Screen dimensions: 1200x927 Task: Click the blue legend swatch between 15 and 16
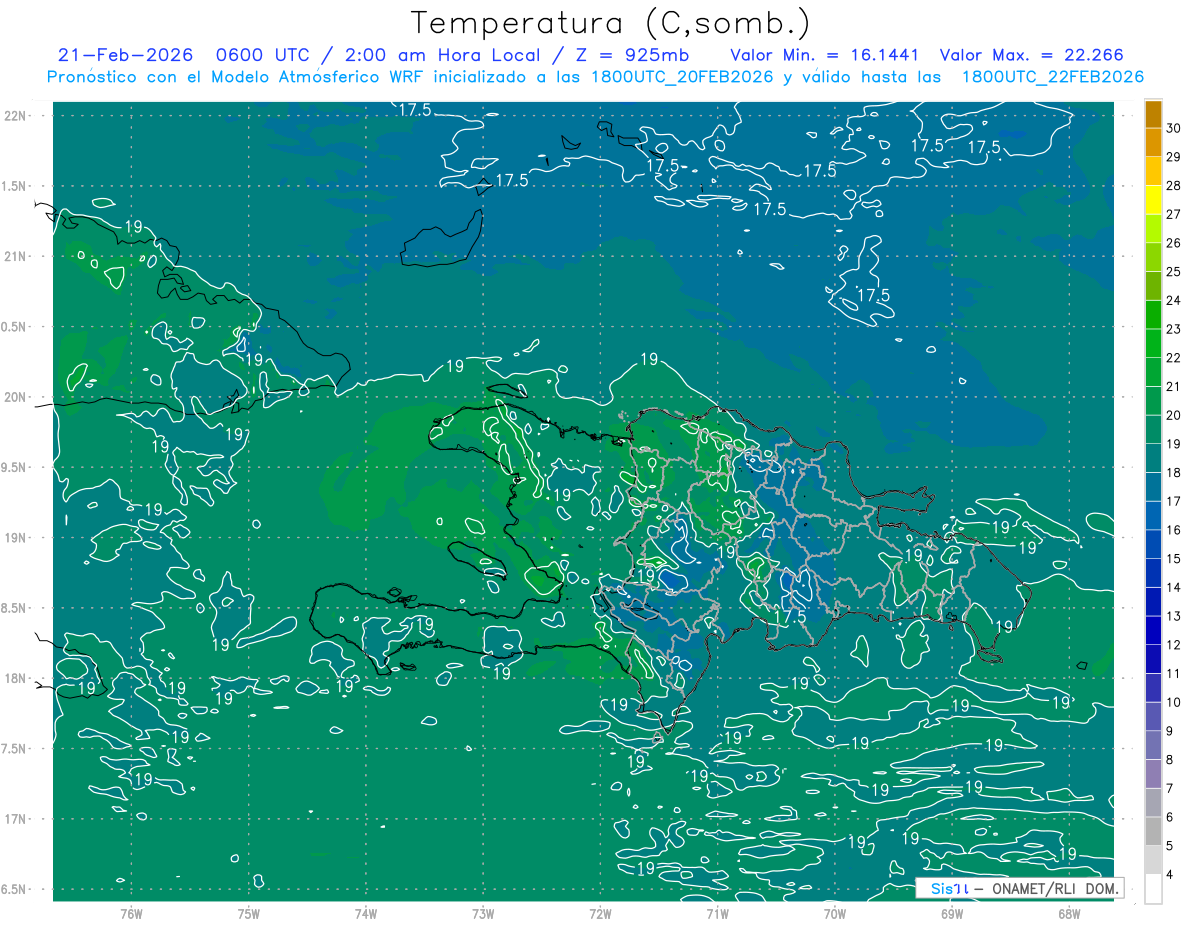tap(1153, 544)
